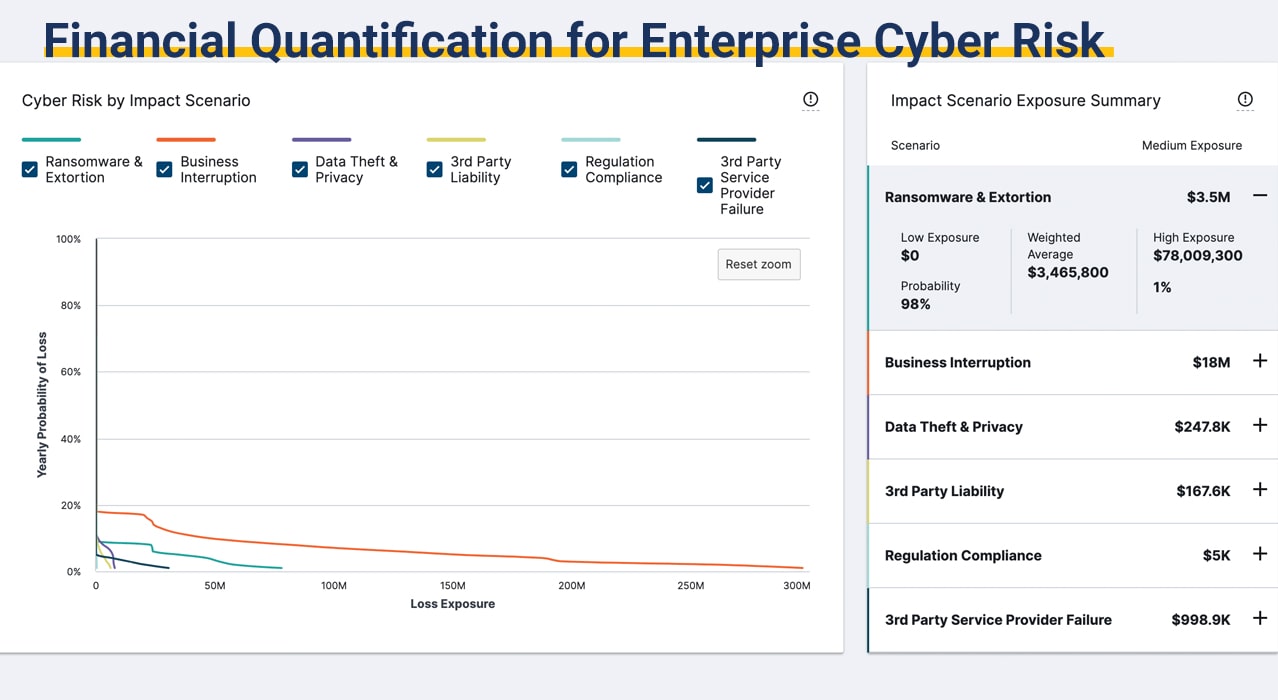
Task: Expand Business Interruption plus icon
Action: point(1259,361)
